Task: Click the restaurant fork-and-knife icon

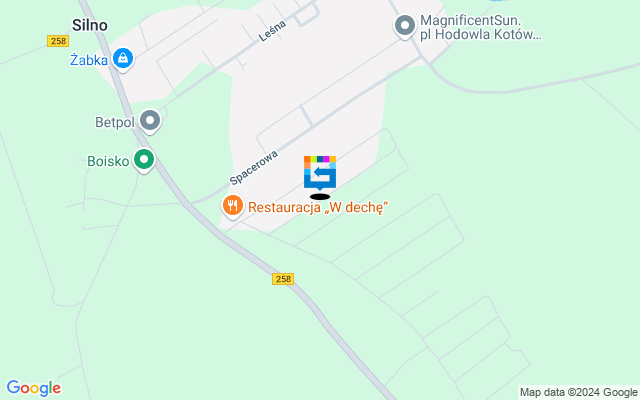Action: click(x=233, y=206)
